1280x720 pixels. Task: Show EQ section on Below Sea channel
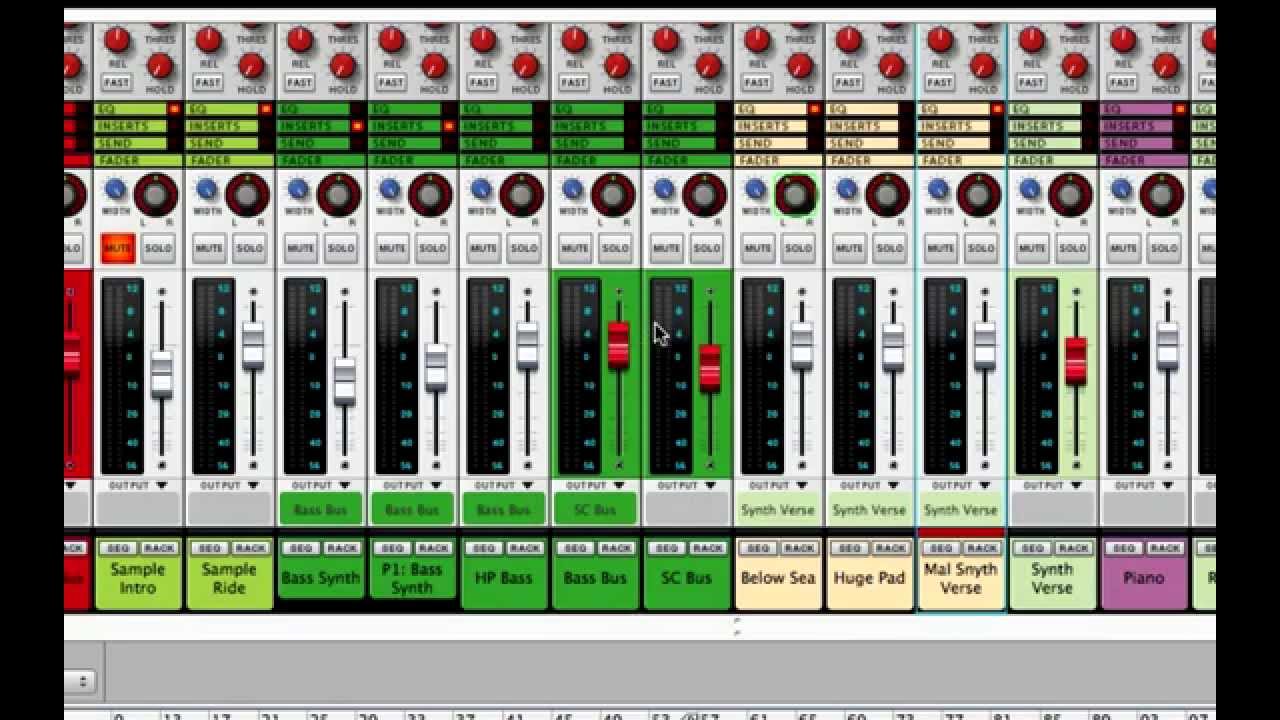[x=771, y=109]
